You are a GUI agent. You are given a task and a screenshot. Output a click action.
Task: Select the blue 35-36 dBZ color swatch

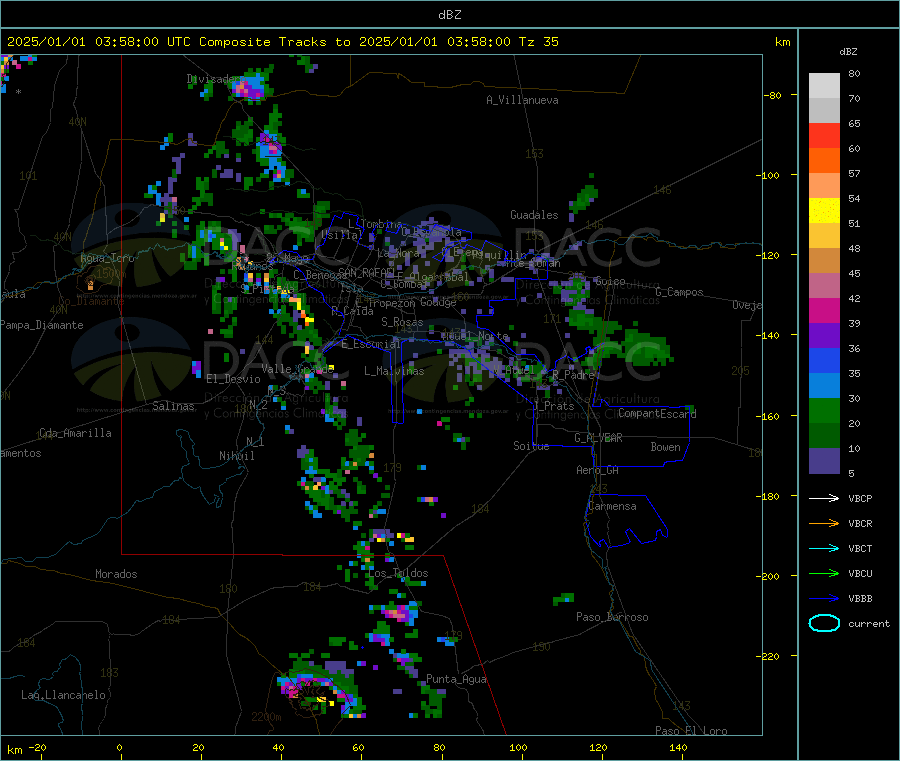824,360
